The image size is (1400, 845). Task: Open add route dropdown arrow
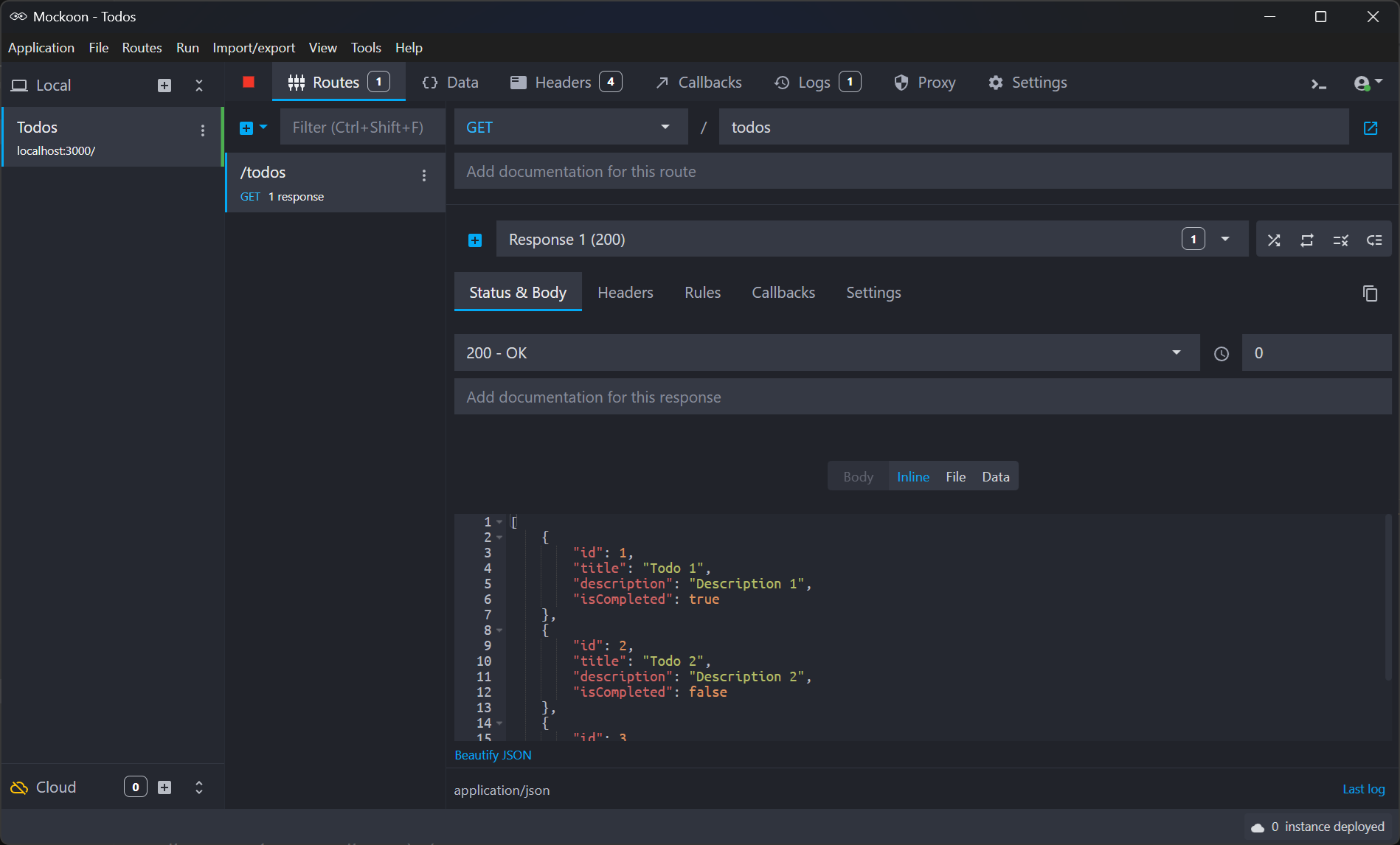point(263,127)
